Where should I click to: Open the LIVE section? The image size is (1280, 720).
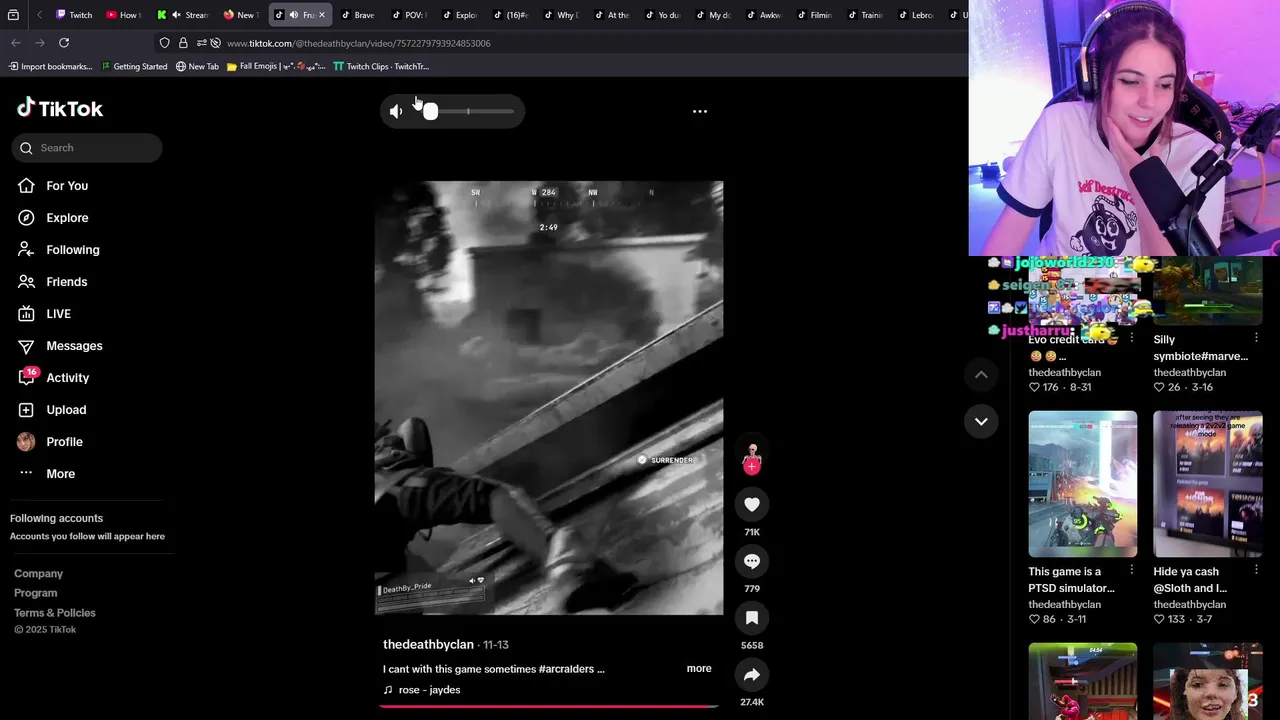coord(58,314)
